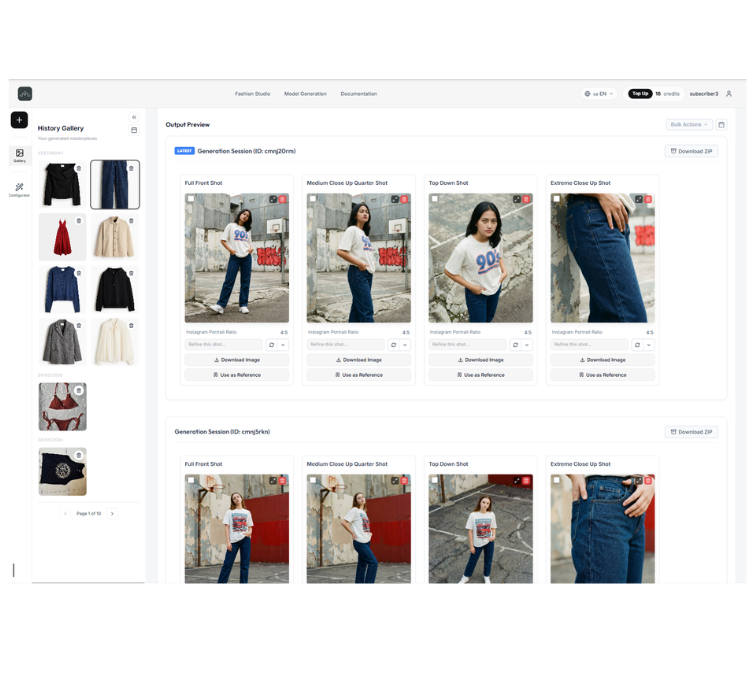Open the EN language selector
The height and width of the screenshot is (674, 752).
[599, 94]
